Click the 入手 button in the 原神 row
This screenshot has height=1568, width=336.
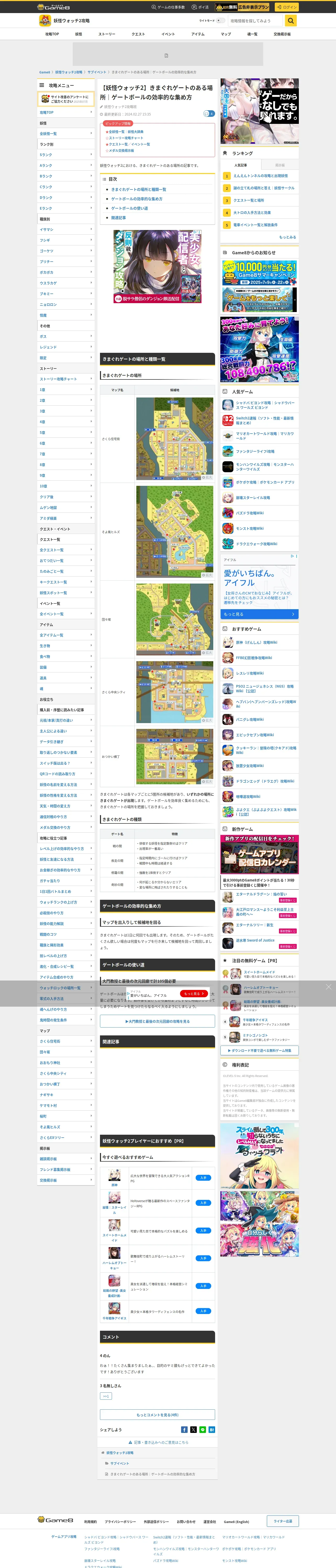204,1178
